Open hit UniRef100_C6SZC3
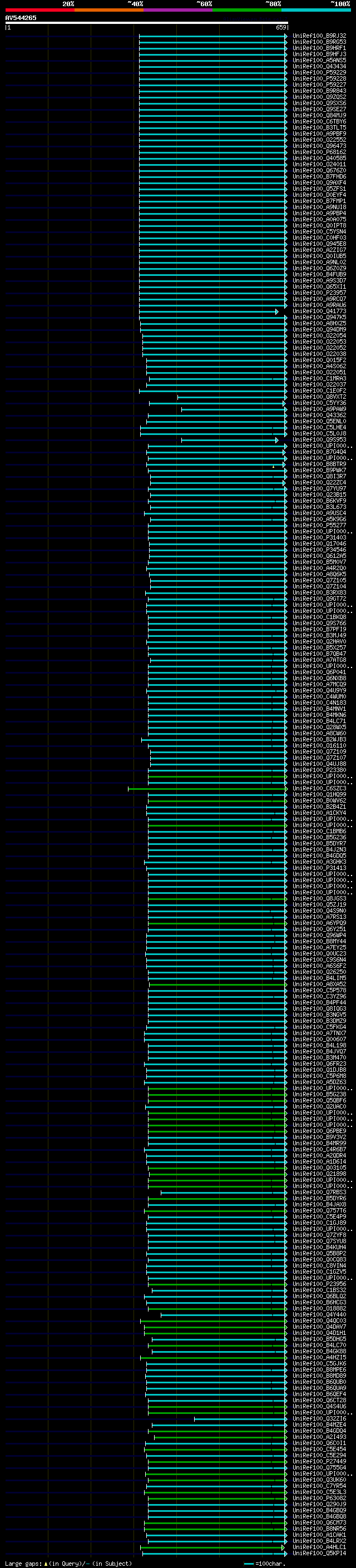 319,789
